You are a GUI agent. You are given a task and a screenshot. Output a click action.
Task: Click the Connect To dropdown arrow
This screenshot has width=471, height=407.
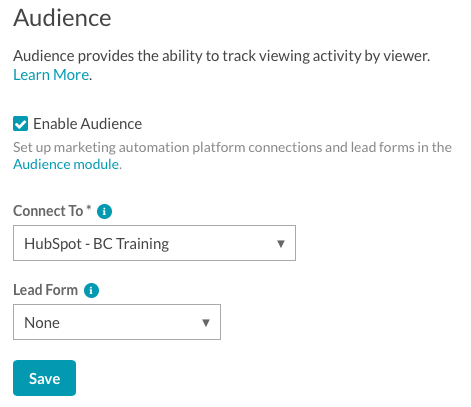click(x=281, y=244)
